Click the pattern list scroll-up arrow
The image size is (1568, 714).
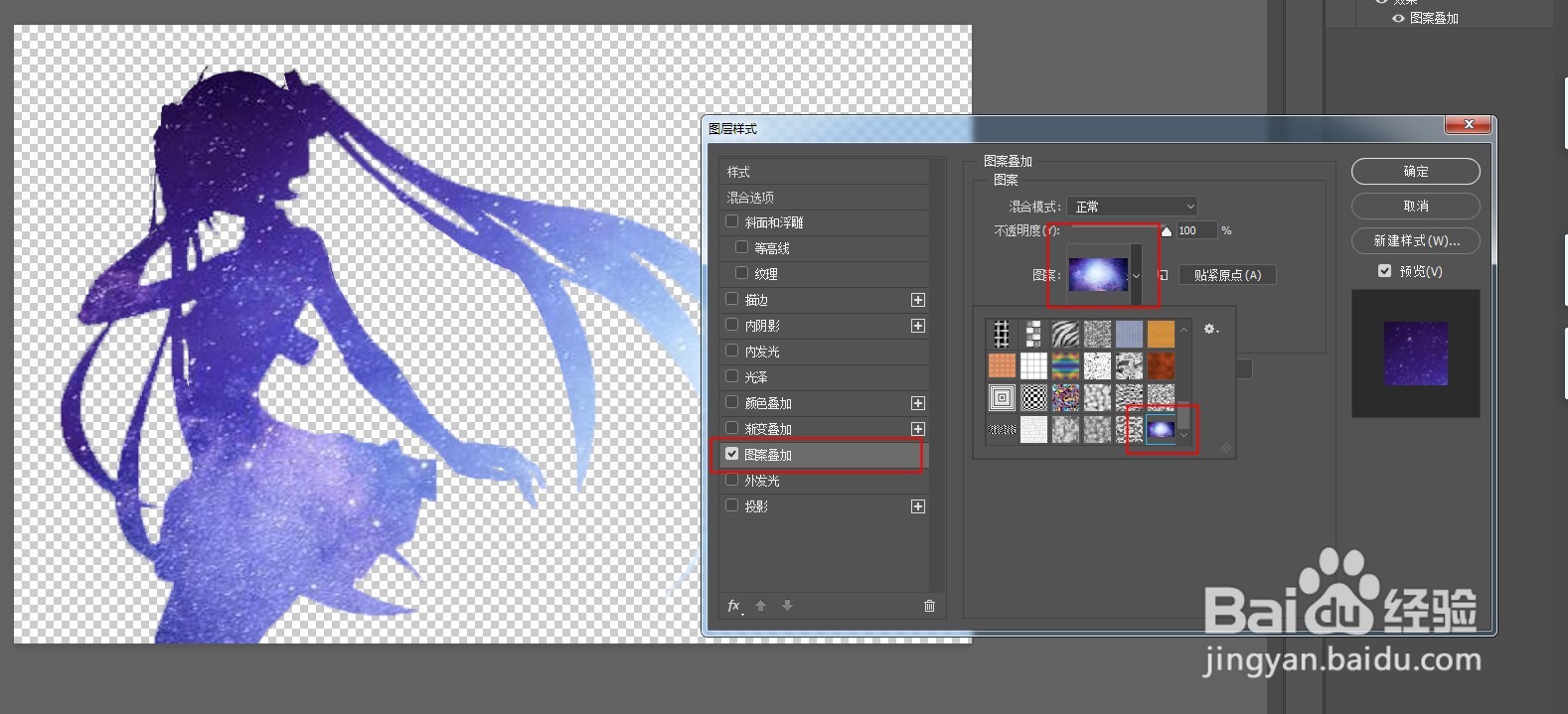click(1183, 330)
